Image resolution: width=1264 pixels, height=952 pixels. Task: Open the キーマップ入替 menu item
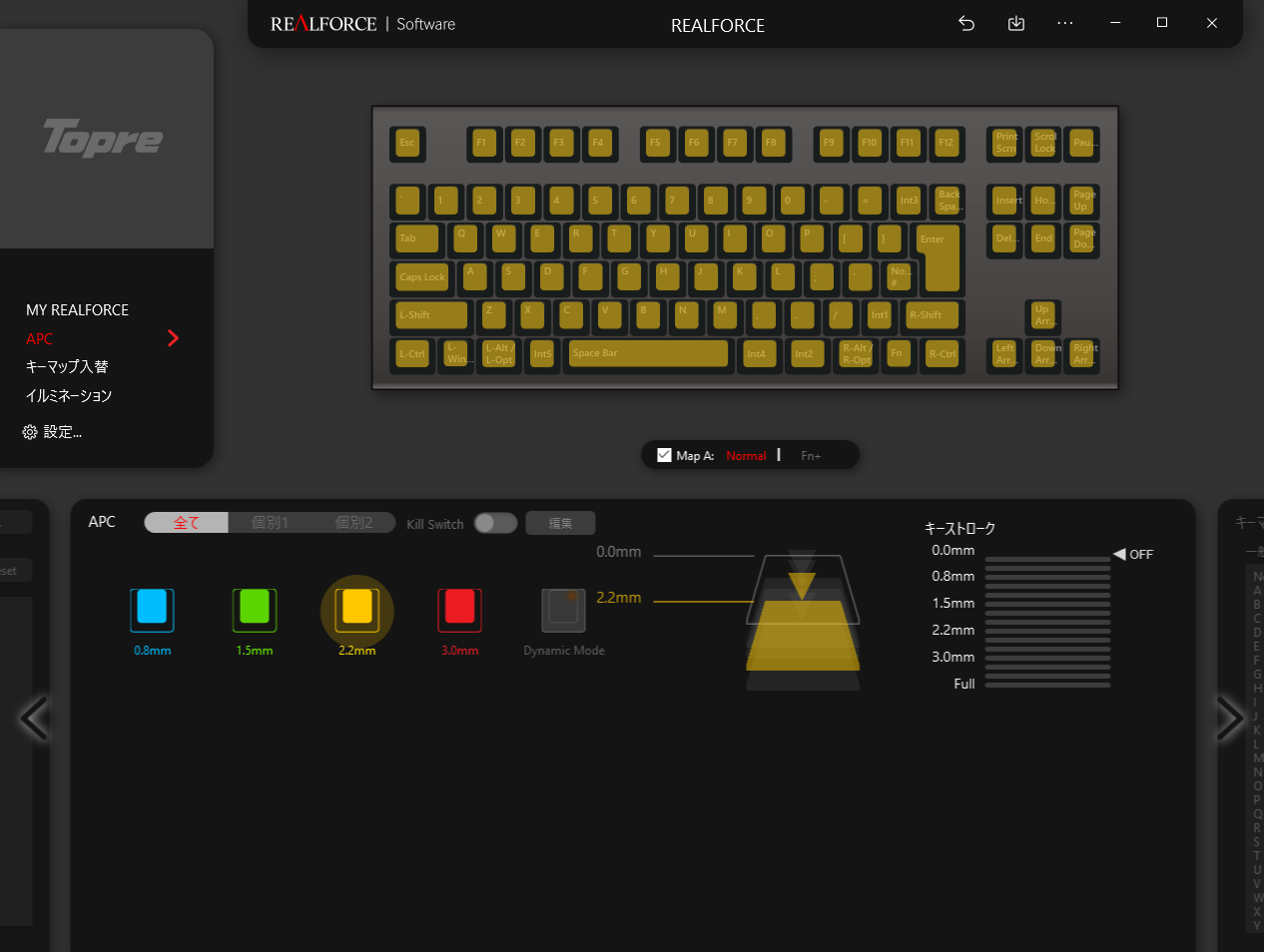coord(67,367)
